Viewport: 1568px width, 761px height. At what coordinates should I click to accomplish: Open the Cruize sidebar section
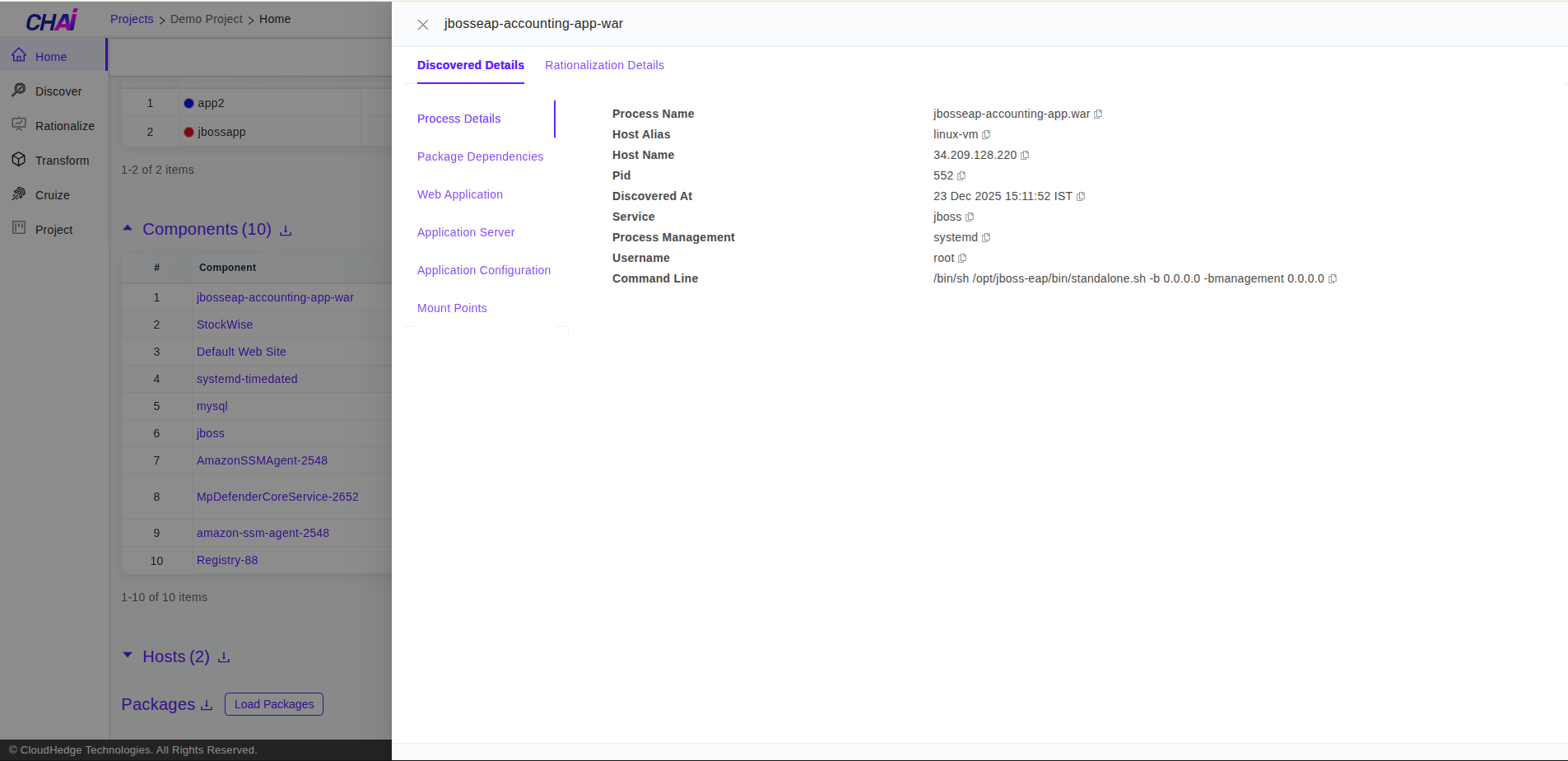(54, 194)
